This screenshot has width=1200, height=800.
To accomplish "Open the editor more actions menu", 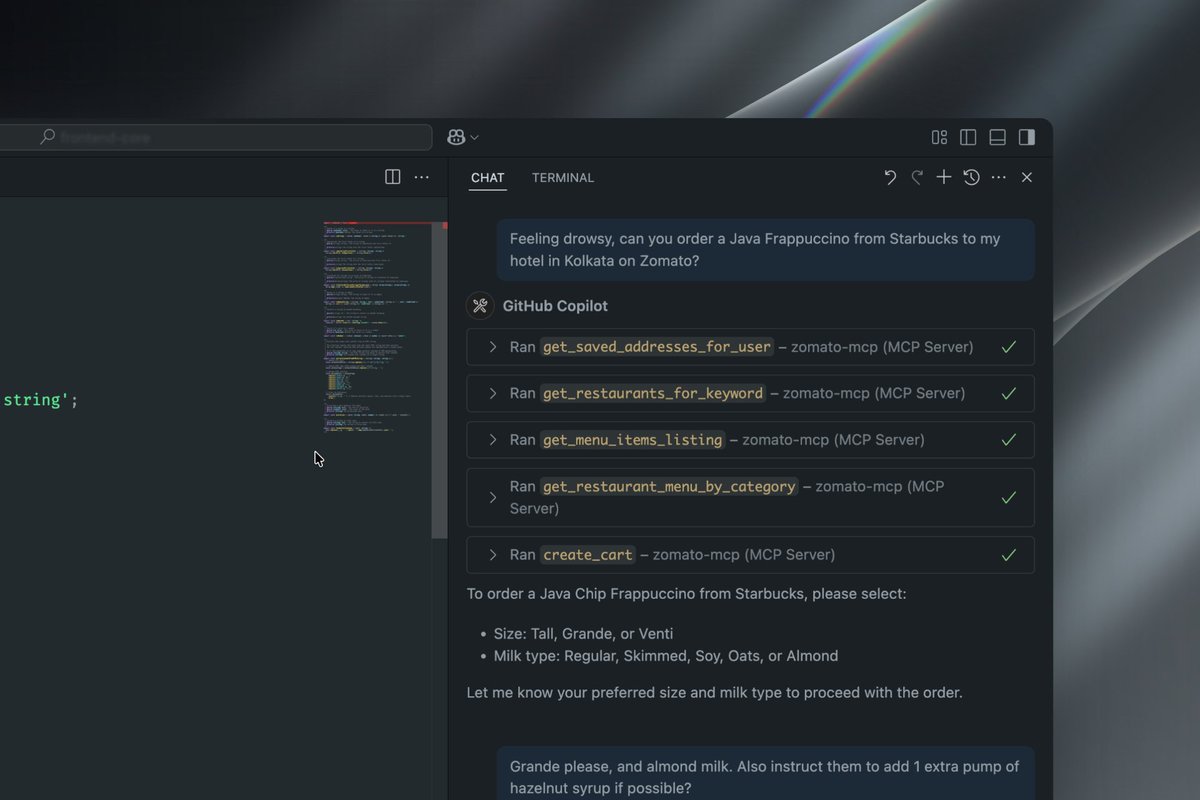I will click(422, 177).
